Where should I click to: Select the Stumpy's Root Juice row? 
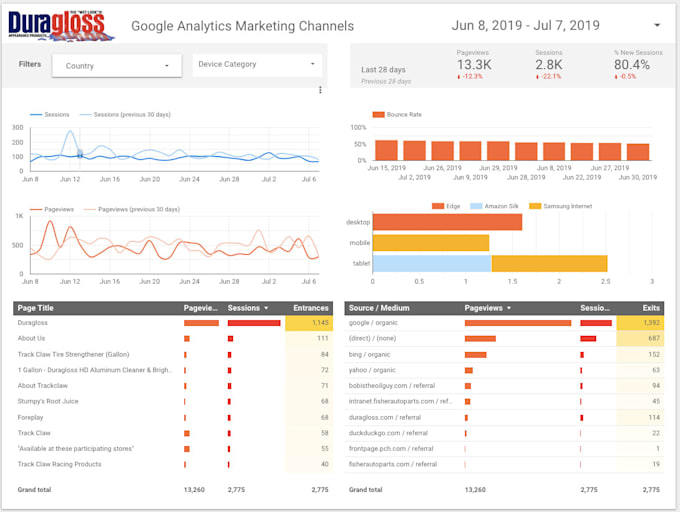point(173,401)
